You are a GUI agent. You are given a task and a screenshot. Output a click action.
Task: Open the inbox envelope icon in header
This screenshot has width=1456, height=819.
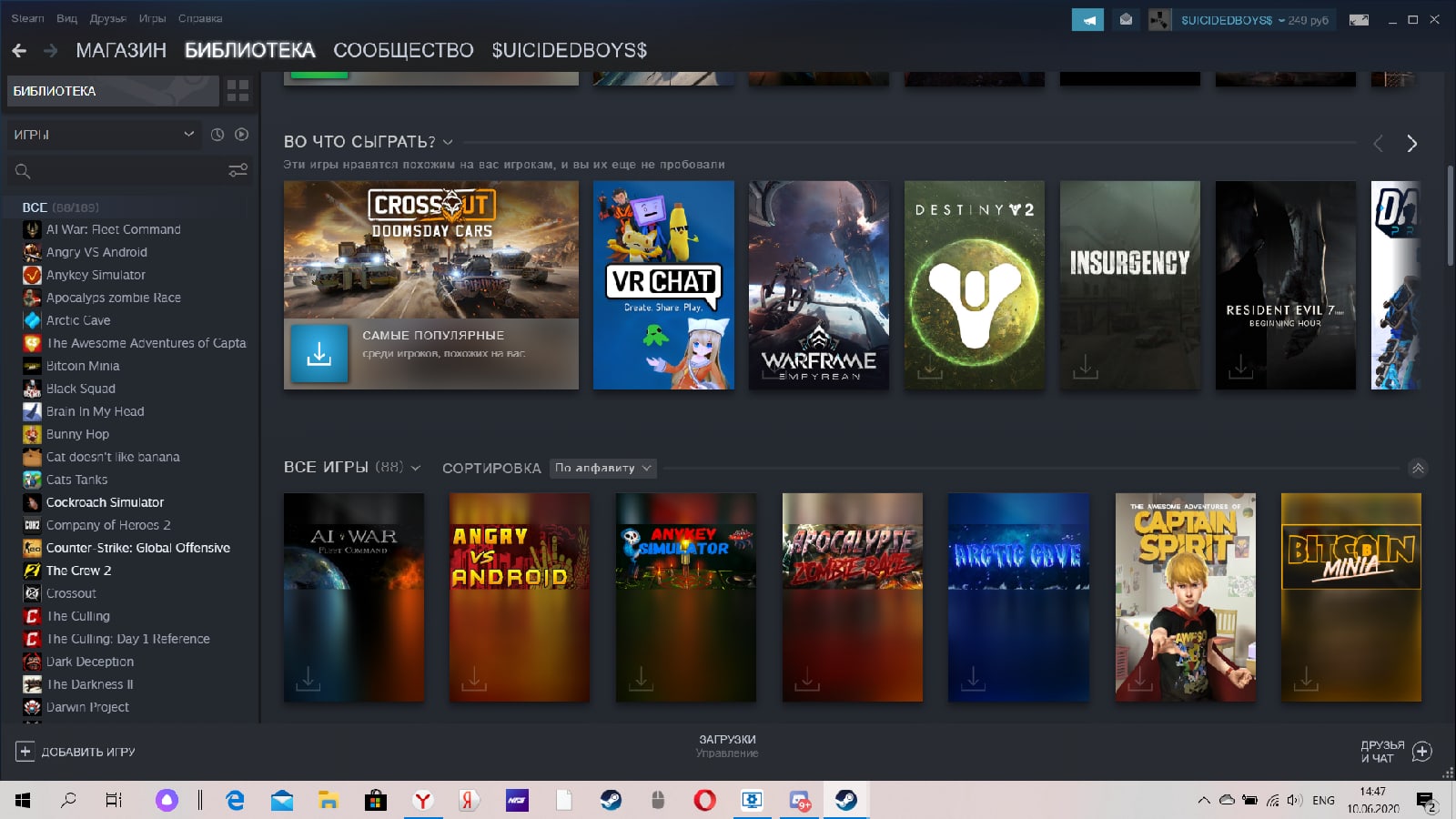click(x=1126, y=20)
